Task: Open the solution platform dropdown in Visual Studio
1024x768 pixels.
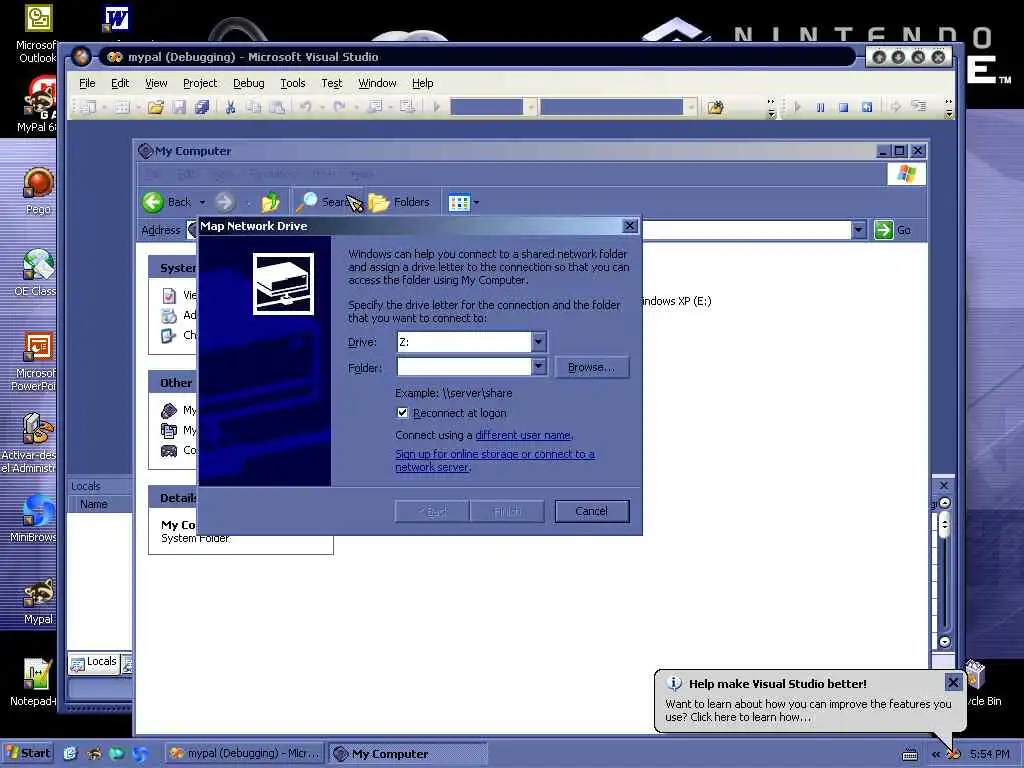Action: tap(691, 107)
